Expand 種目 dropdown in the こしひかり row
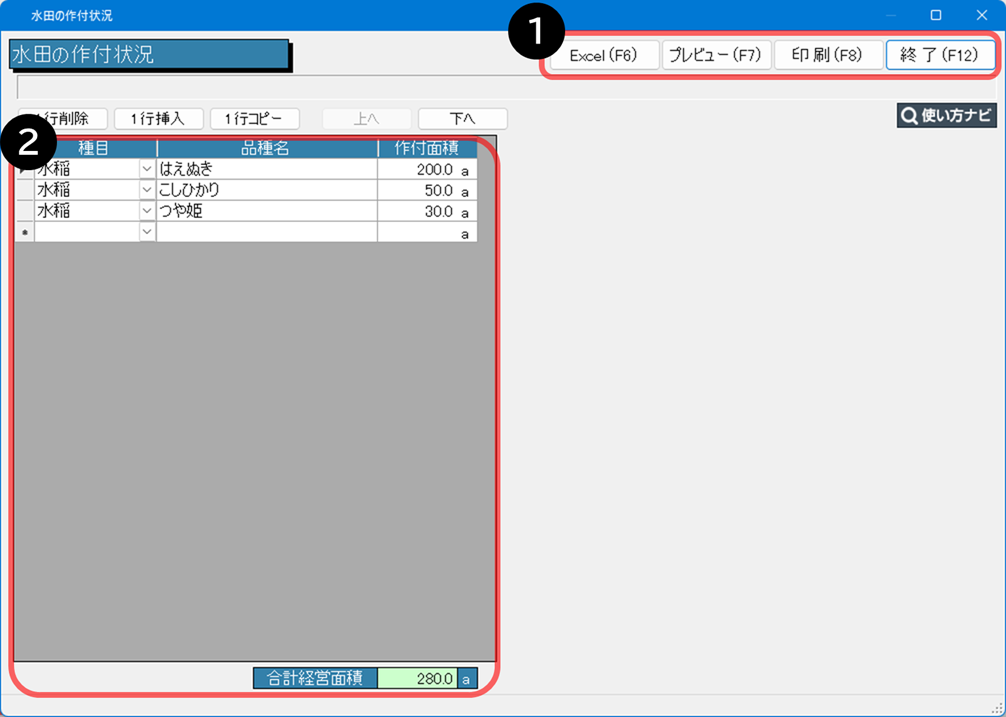This screenshot has width=1006, height=717. point(147,190)
